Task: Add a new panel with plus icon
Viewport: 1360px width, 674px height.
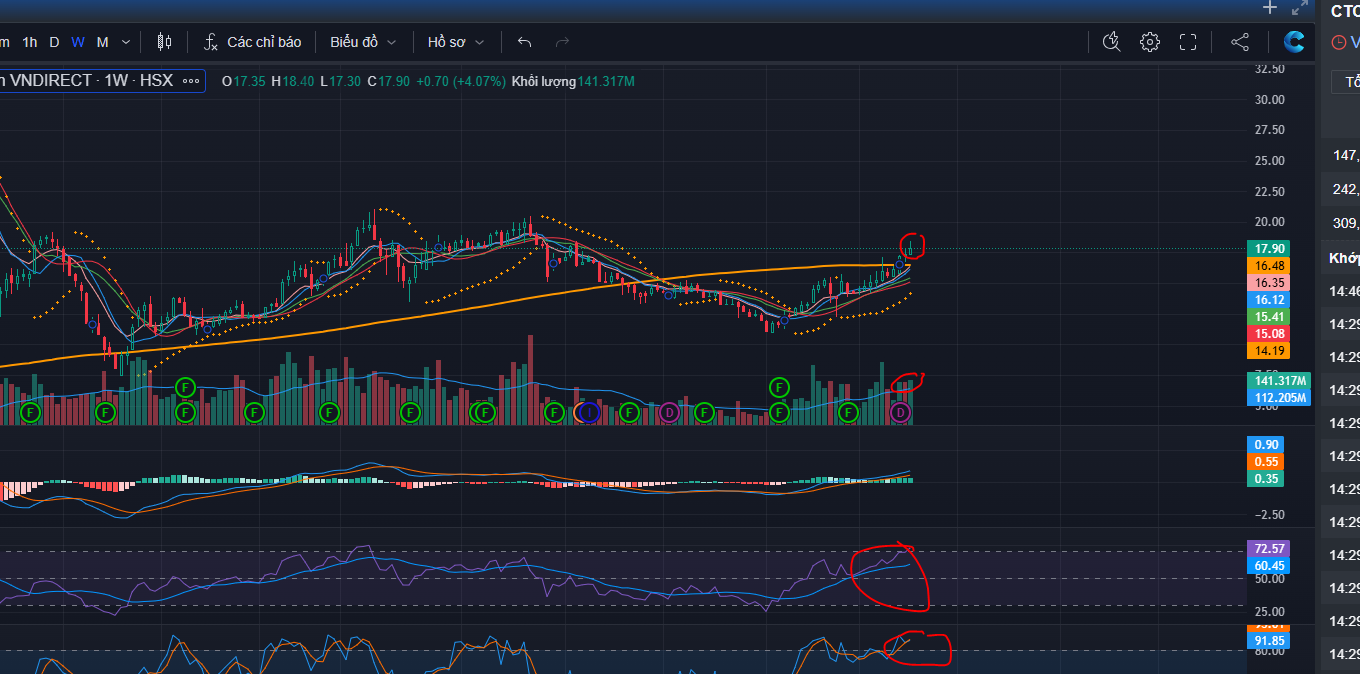Action: pyautogui.click(x=1270, y=8)
